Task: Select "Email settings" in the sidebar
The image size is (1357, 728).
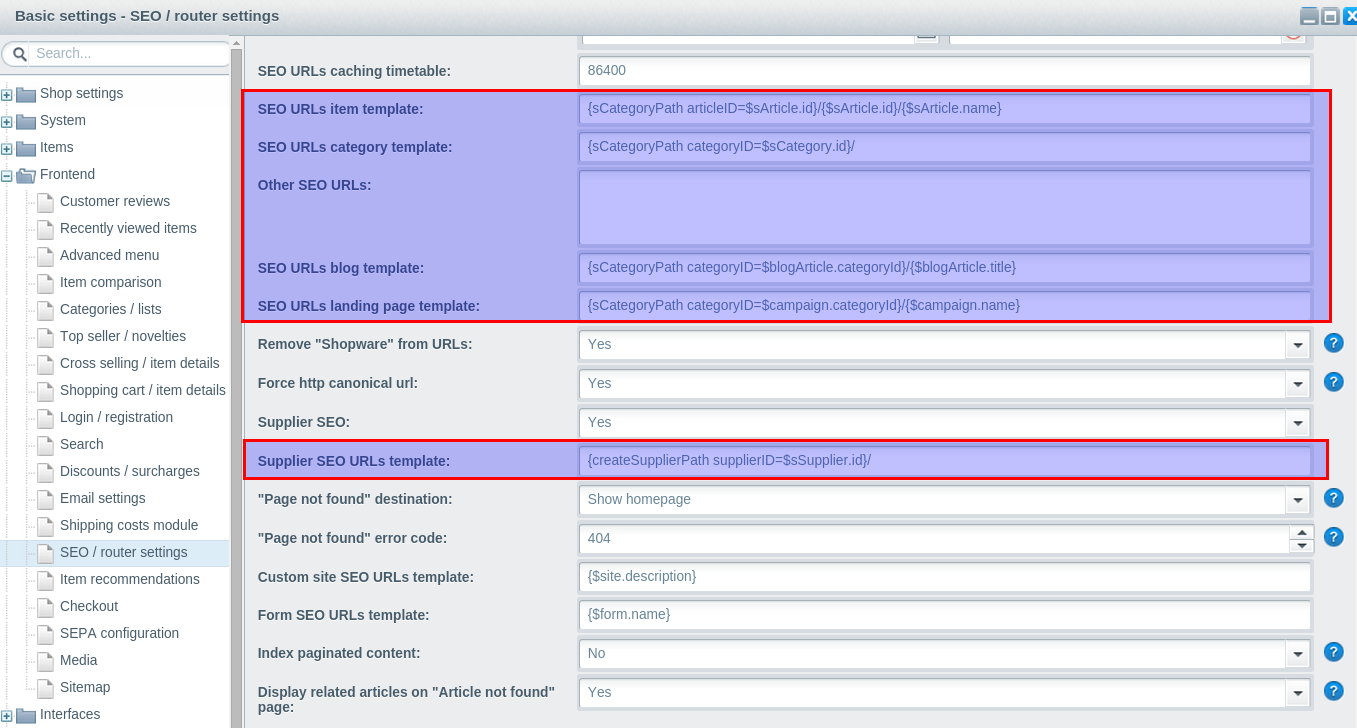Action: pyautogui.click(x=104, y=498)
